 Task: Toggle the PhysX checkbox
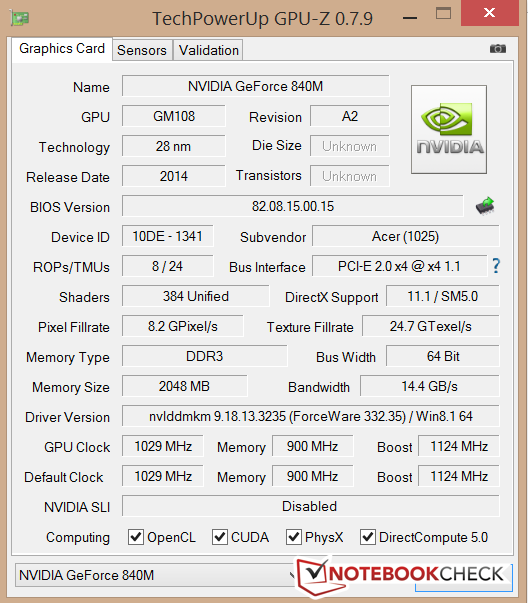click(x=294, y=537)
